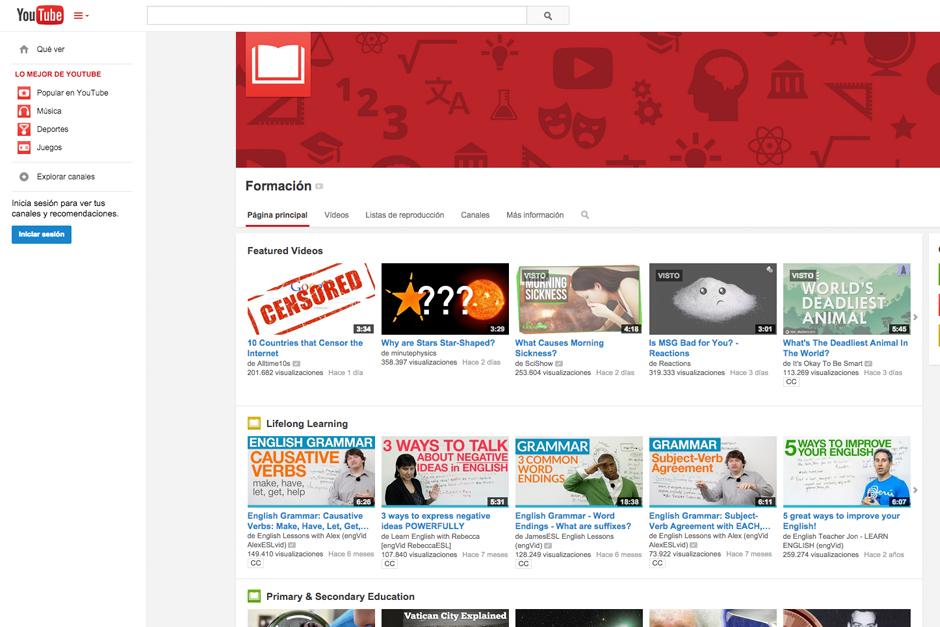Open the 10 Countries that Censor the Internet link
Image resolution: width=940 pixels, height=627 pixels.
click(x=306, y=348)
